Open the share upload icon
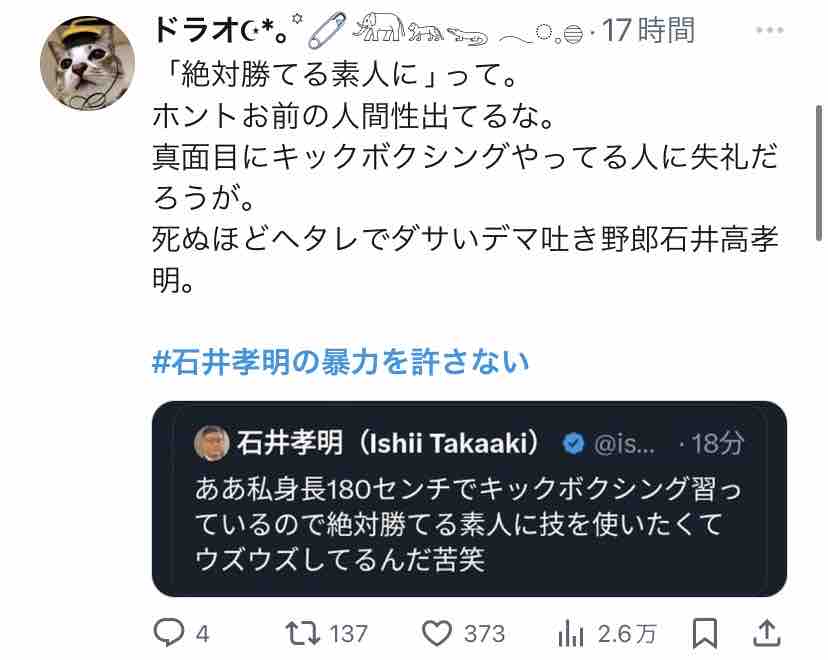Image resolution: width=828 pixels, height=660 pixels. click(x=766, y=633)
